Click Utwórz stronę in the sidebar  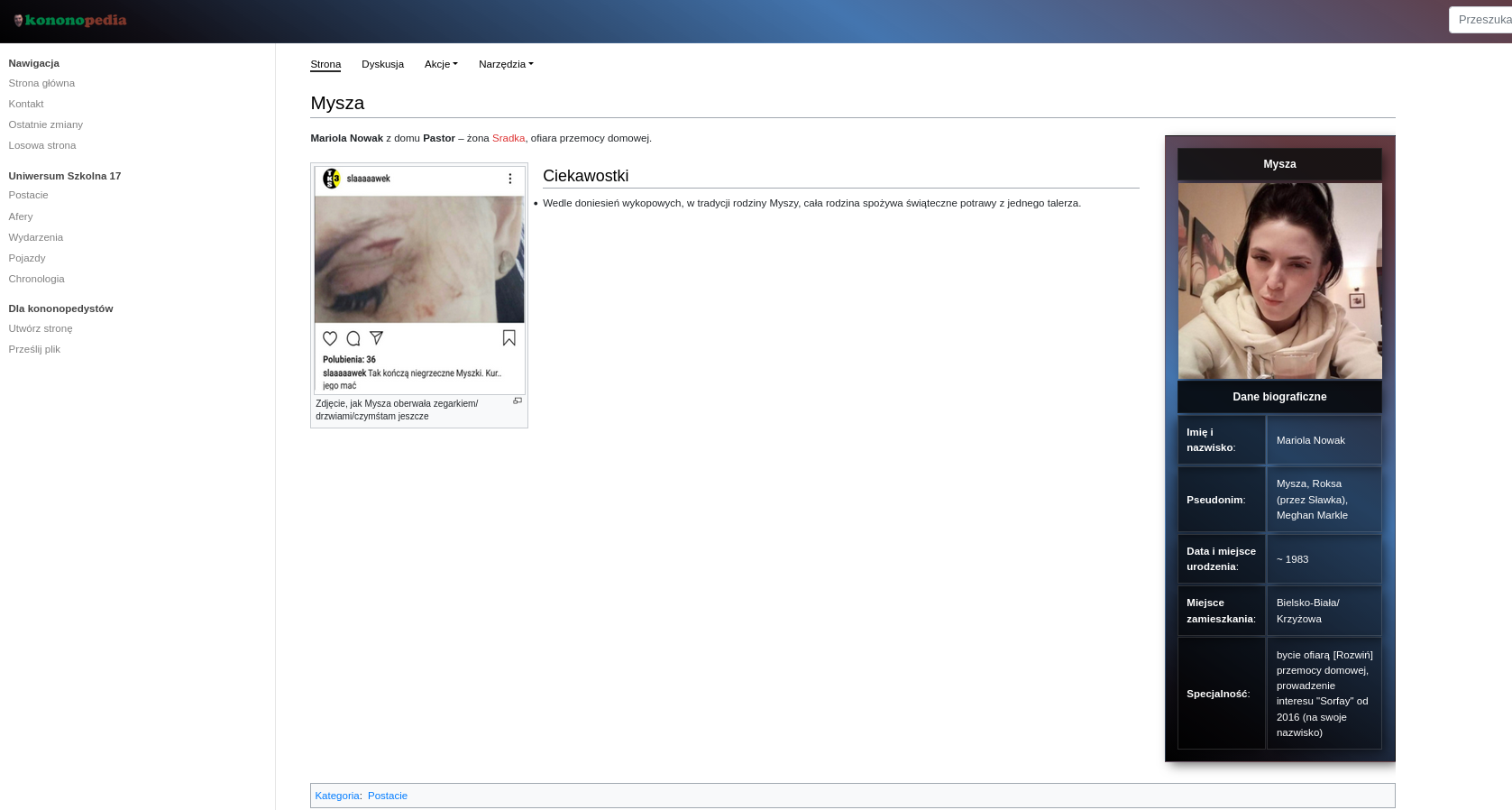pos(41,328)
